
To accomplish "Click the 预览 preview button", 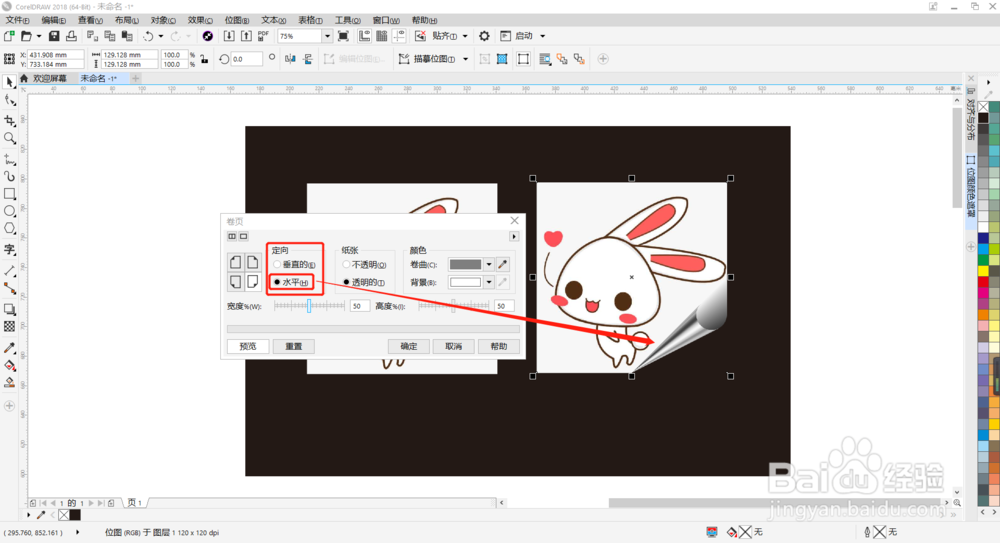I will click(x=247, y=346).
